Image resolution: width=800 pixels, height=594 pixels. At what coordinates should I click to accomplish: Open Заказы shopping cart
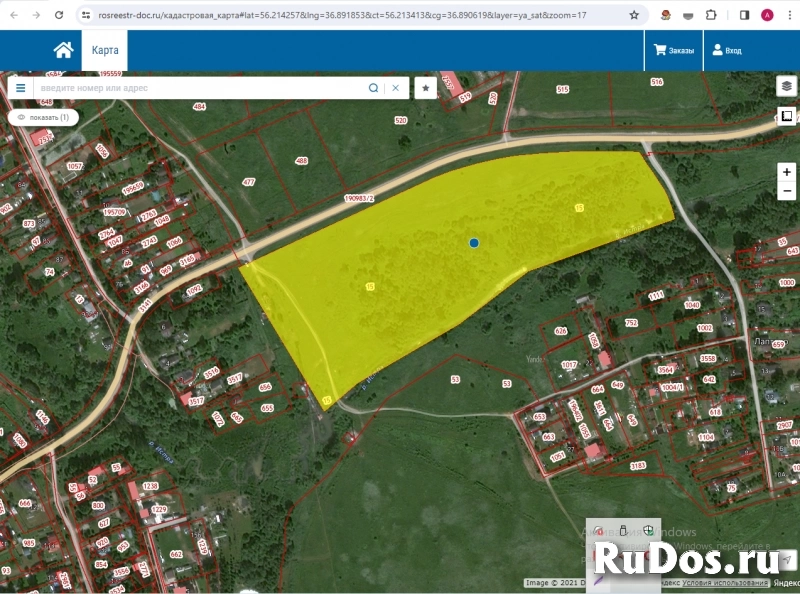point(673,50)
